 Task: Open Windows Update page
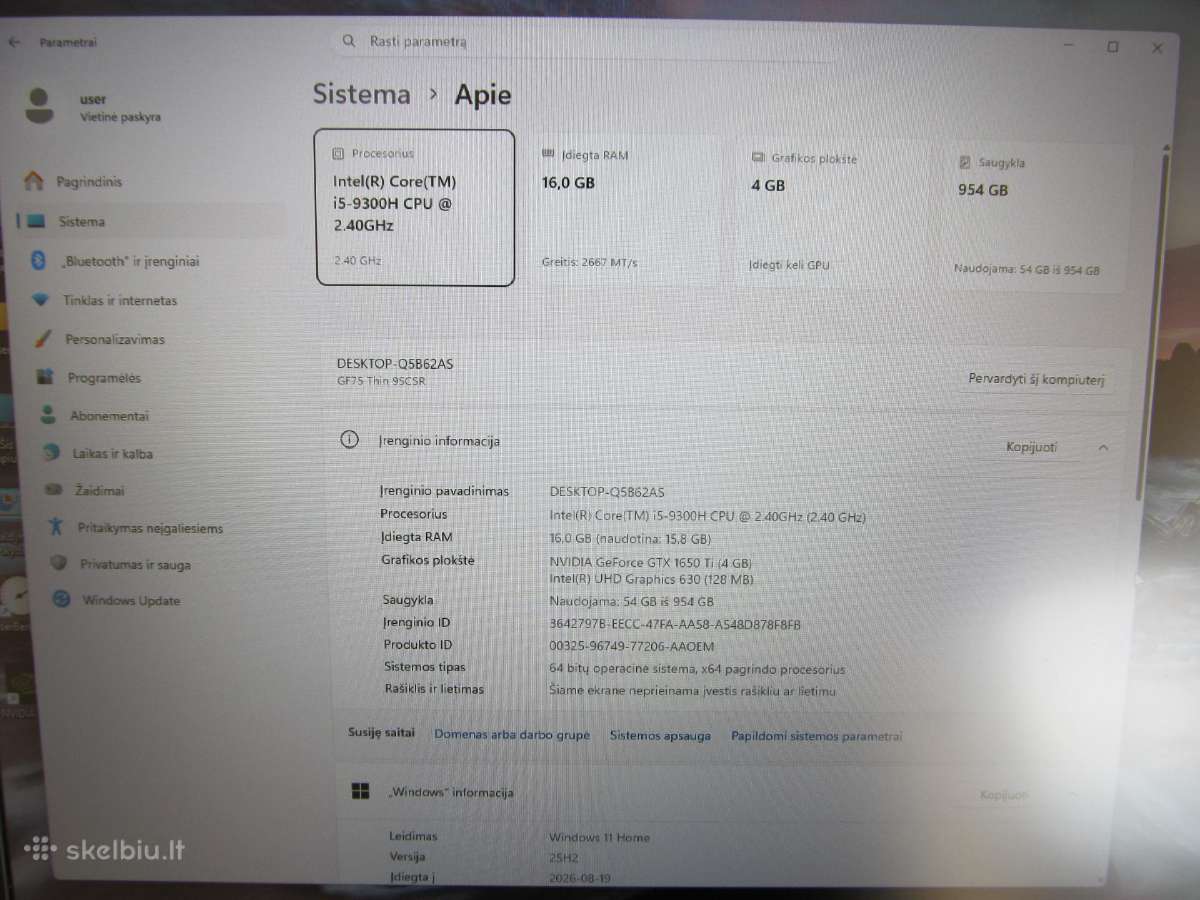[131, 600]
